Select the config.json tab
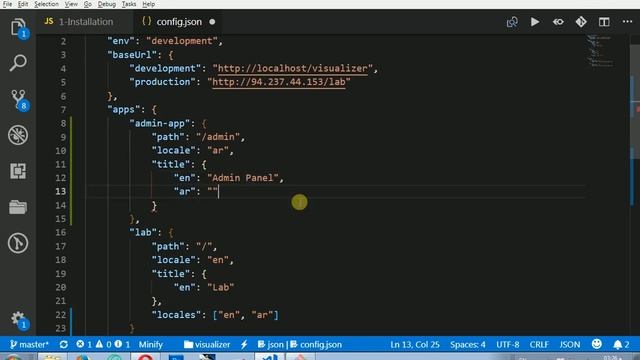Screen dimensions: 640x360 coord(179,22)
